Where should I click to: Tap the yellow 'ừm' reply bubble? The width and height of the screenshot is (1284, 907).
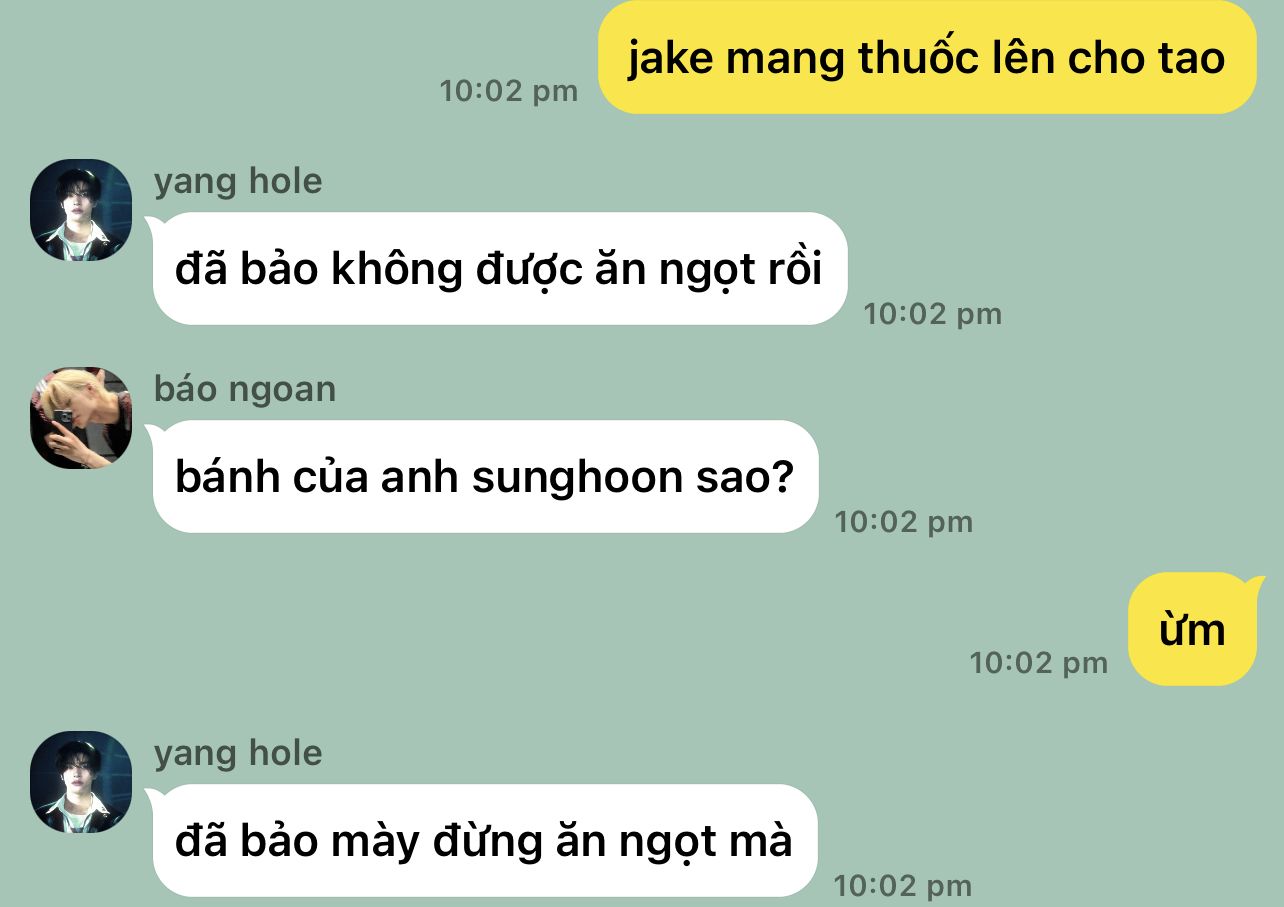pyautogui.click(x=1192, y=629)
